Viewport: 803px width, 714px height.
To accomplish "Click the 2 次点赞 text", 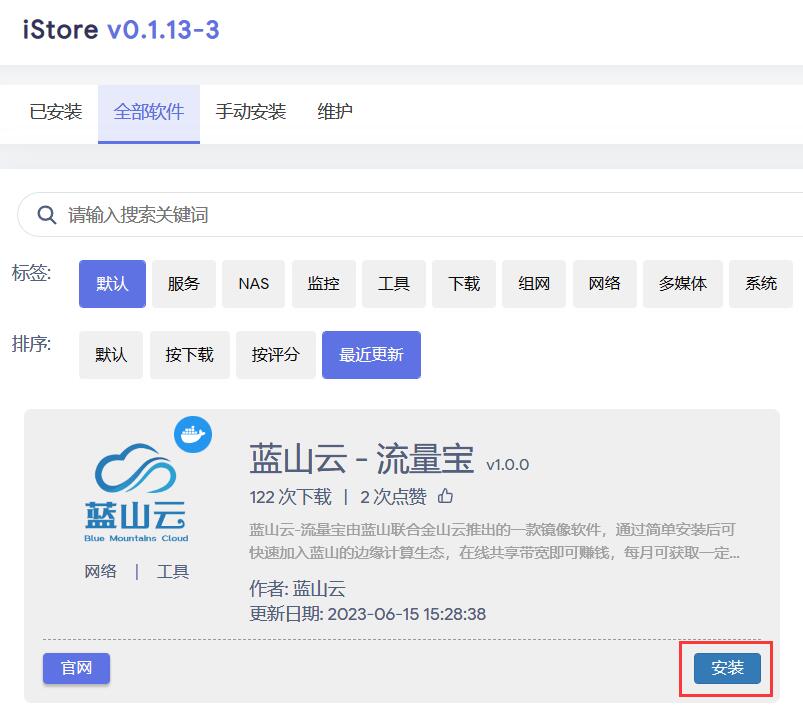I will [x=393, y=497].
